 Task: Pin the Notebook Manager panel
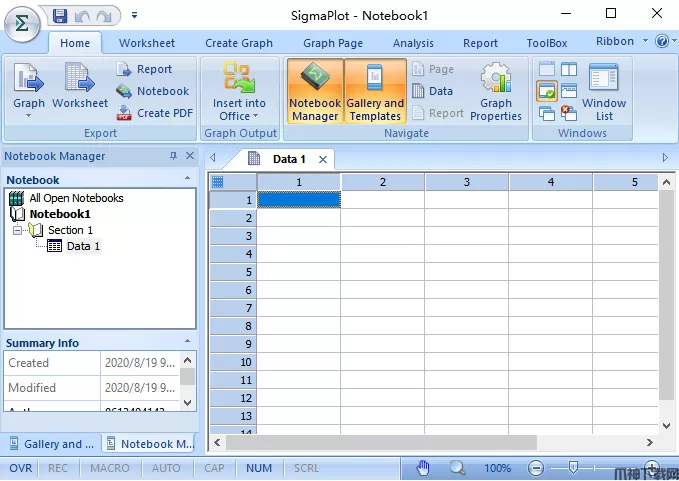tap(173, 156)
